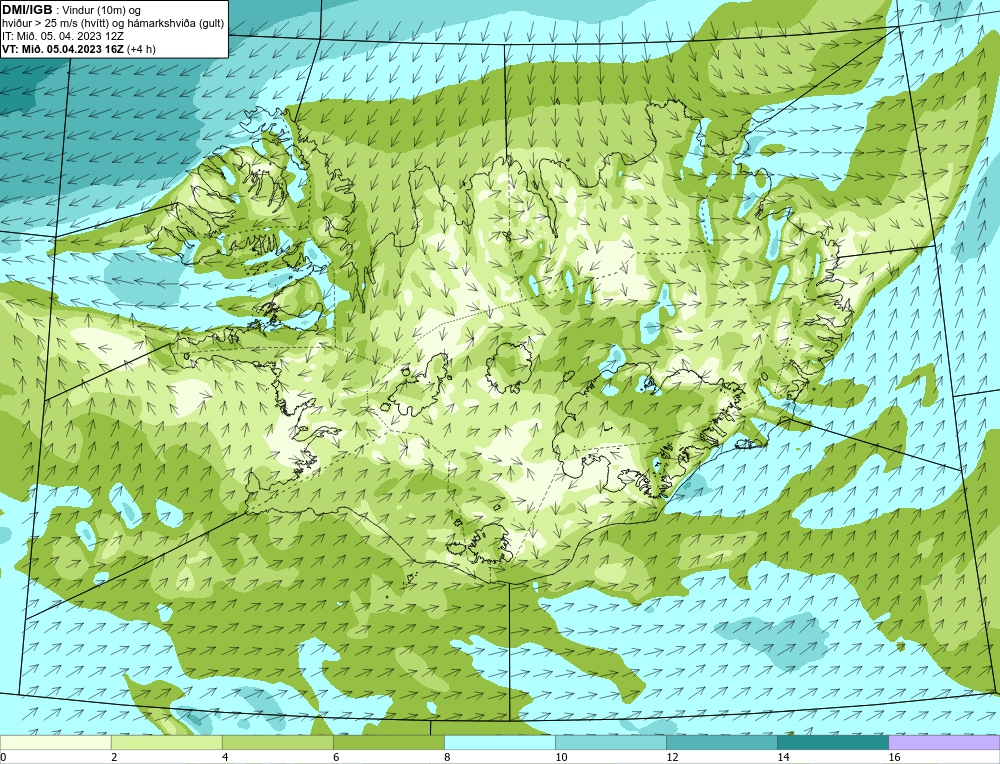The image size is (1000, 764).
Task: Click the legend scale label '0'
Action: coord(3,757)
